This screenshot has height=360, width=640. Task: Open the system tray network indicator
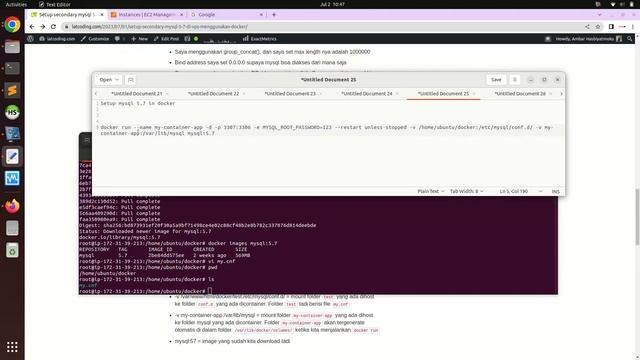click(x=613, y=4)
